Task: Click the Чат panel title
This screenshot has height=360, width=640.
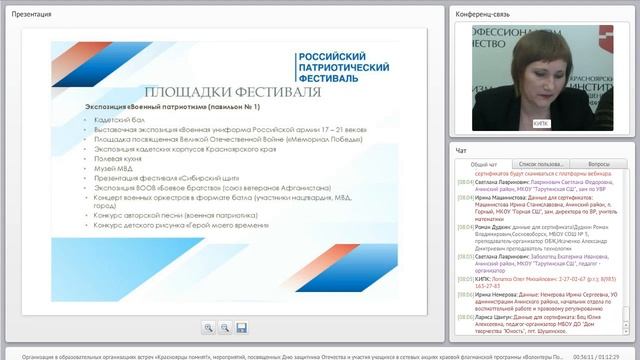Action: (x=461, y=151)
